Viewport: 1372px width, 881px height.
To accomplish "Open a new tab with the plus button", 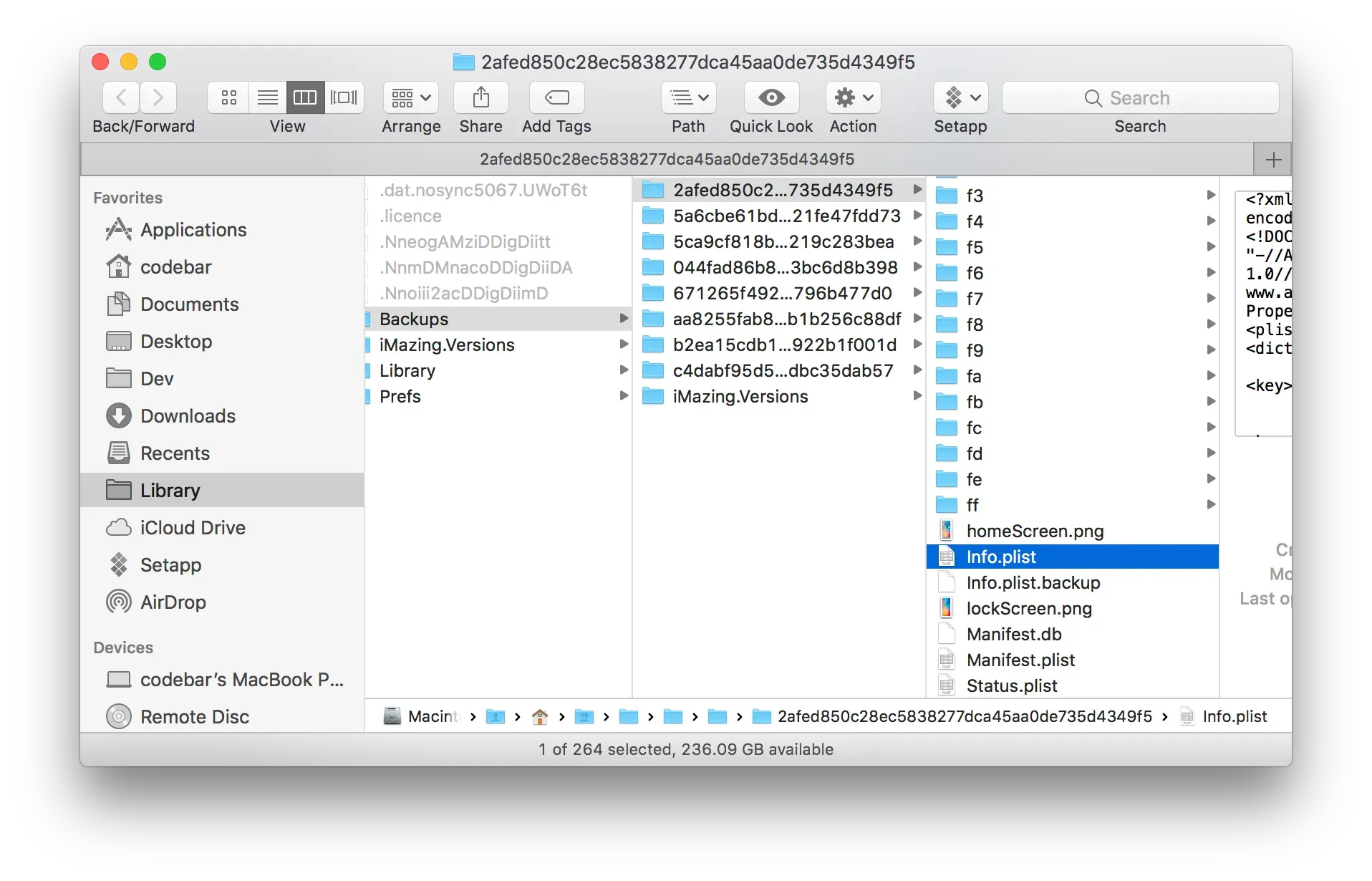I will pyautogui.click(x=1273, y=158).
